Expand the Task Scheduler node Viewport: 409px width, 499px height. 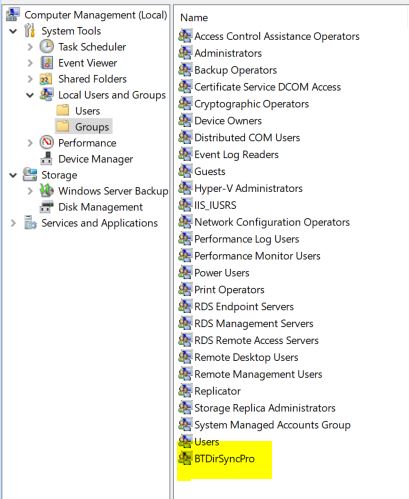pos(30,47)
